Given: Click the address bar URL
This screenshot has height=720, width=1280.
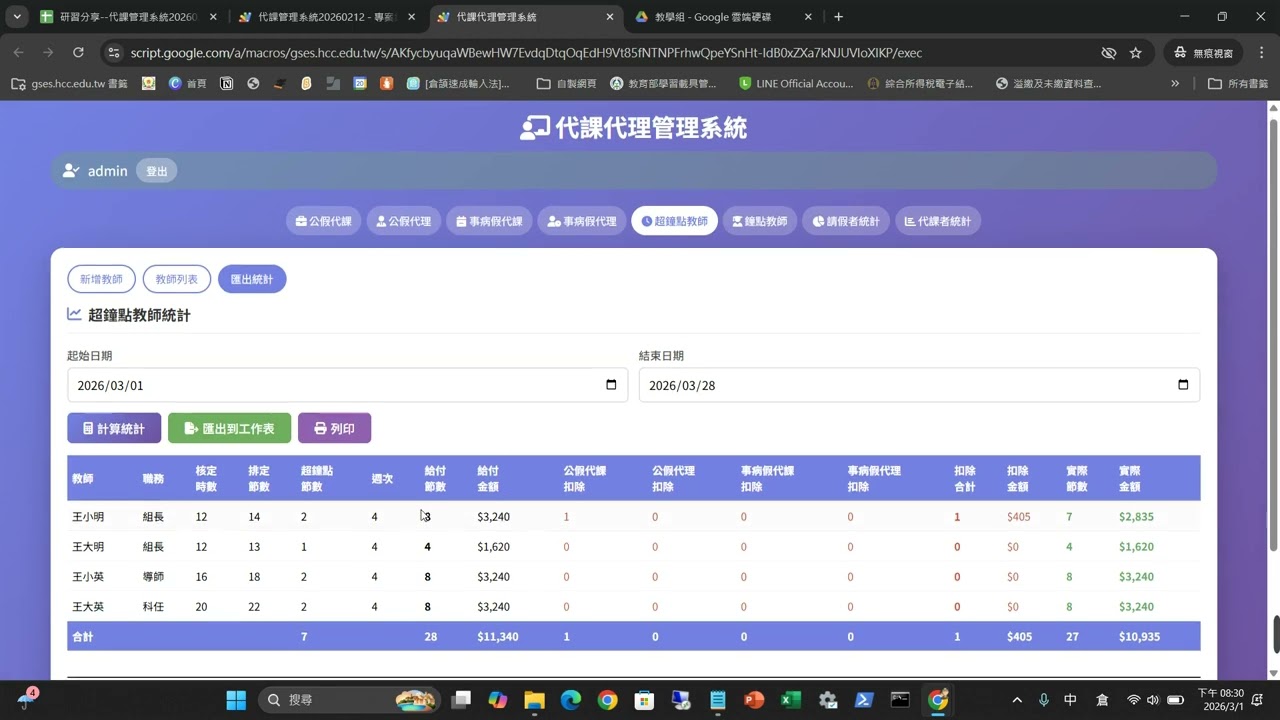Looking at the screenshot, I should [526, 53].
